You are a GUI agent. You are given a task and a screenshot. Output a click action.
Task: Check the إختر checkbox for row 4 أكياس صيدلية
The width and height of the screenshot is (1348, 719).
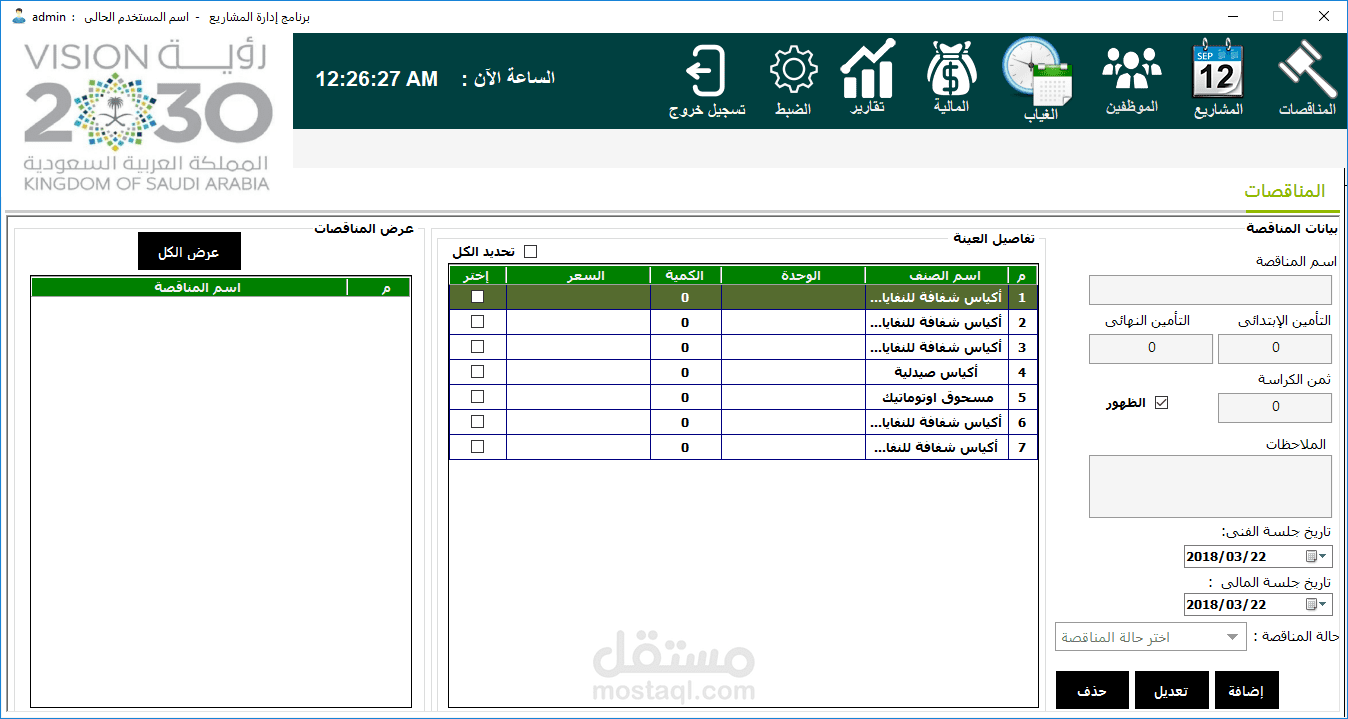click(477, 371)
